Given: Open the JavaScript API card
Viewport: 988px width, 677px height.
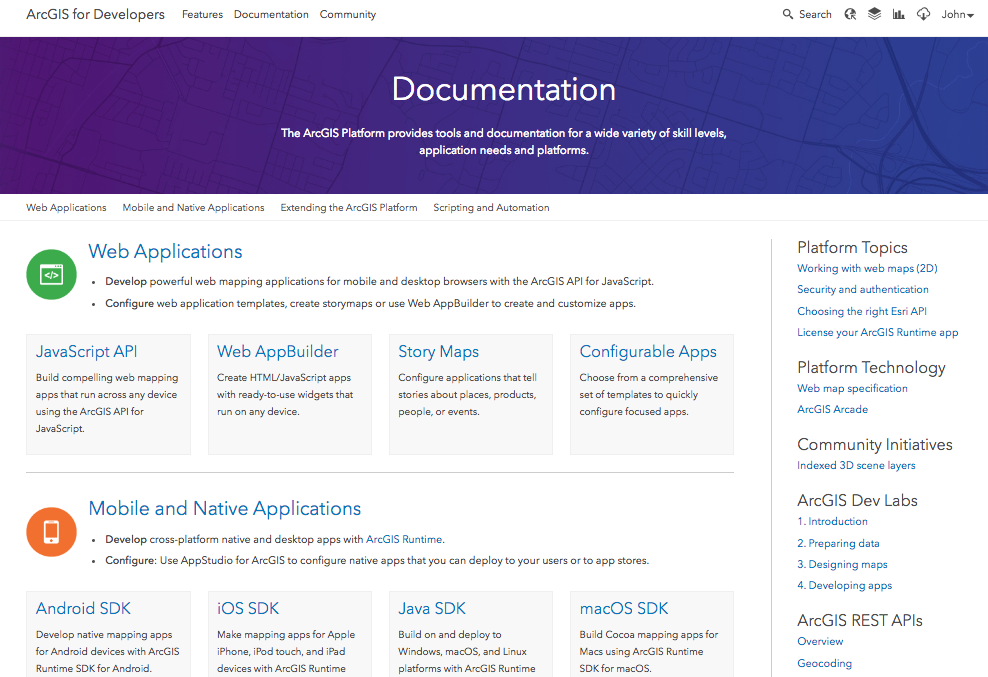Looking at the screenshot, I should [108, 394].
